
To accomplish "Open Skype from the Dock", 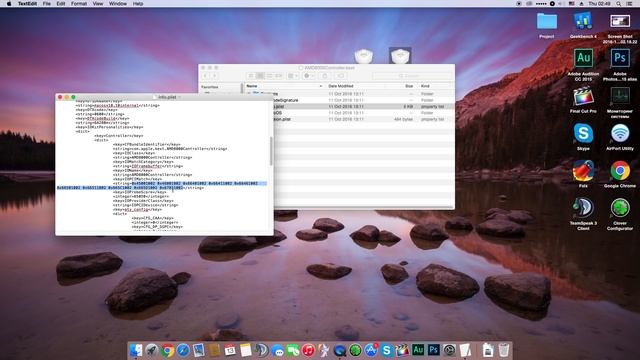I will point(386,350).
